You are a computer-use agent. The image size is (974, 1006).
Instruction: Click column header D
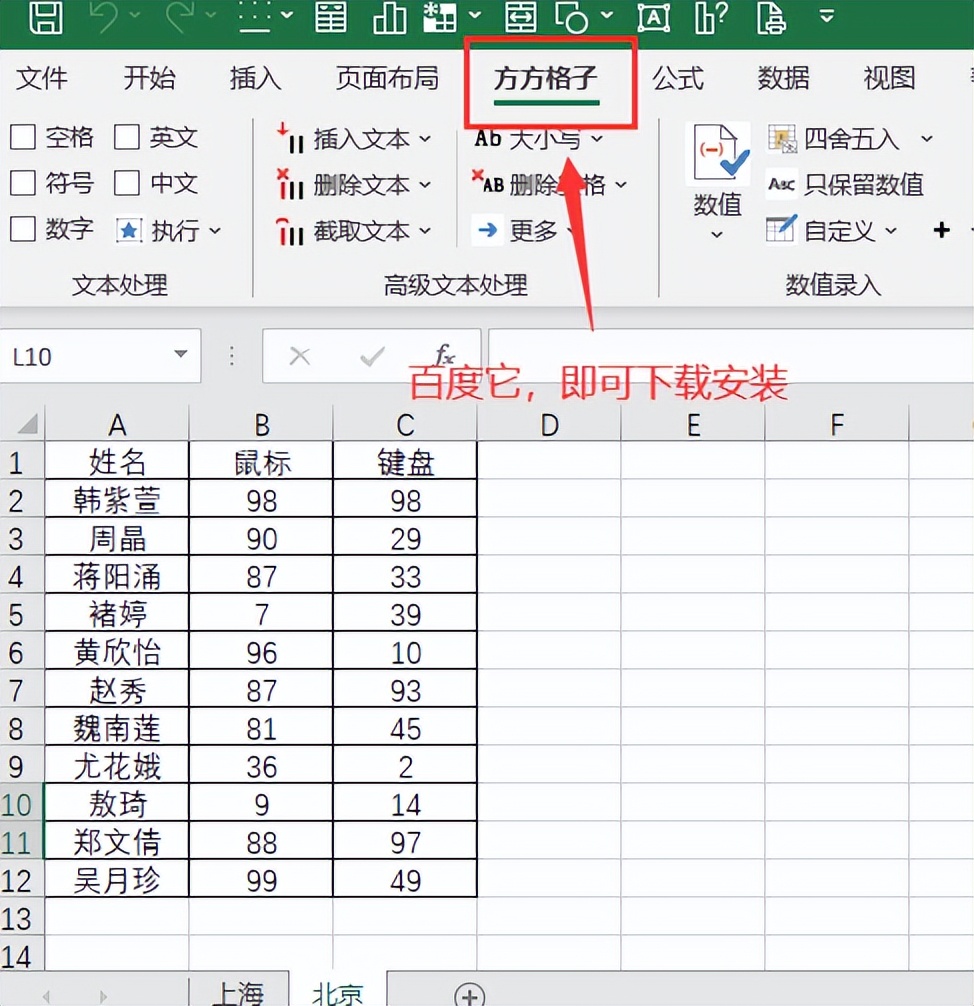549,425
